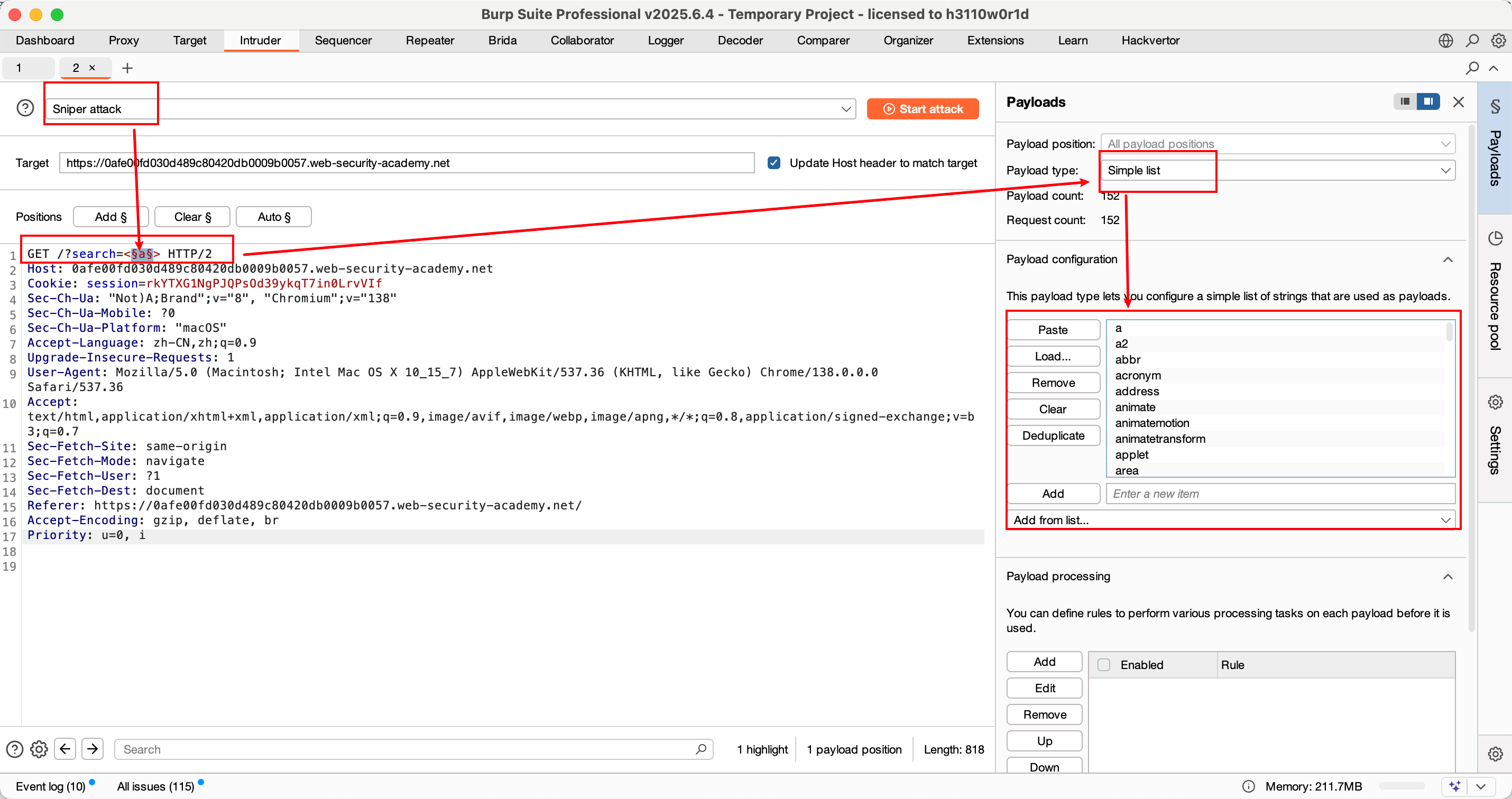Open Event log (10)
Image resolution: width=1512 pixels, height=799 pixels.
click(50, 786)
